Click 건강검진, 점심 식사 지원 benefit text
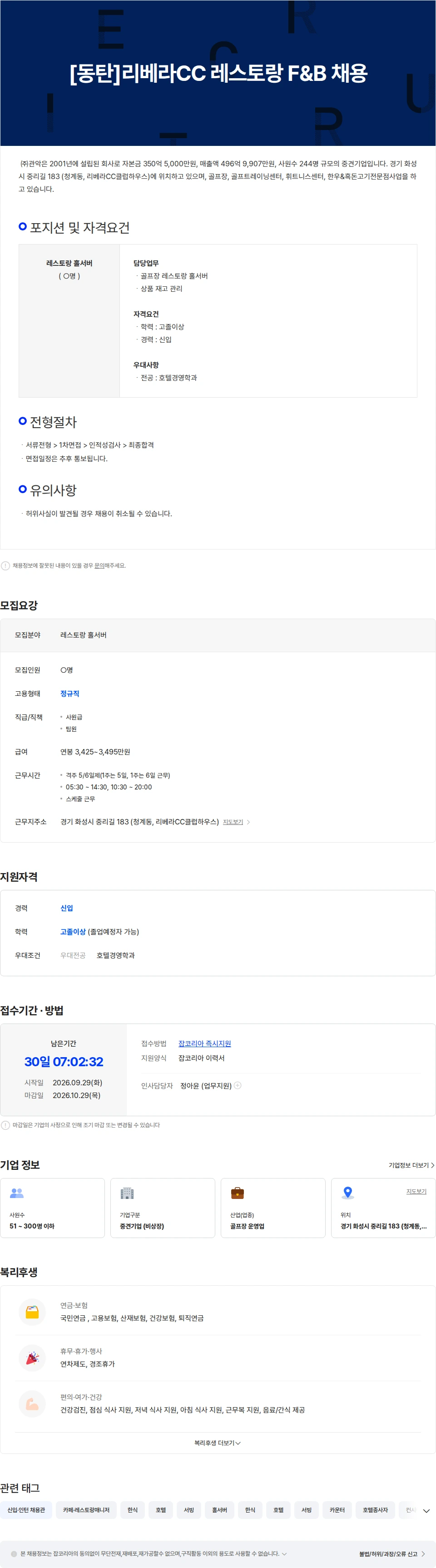This screenshot has height=1568, width=436. (x=183, y=1410)
